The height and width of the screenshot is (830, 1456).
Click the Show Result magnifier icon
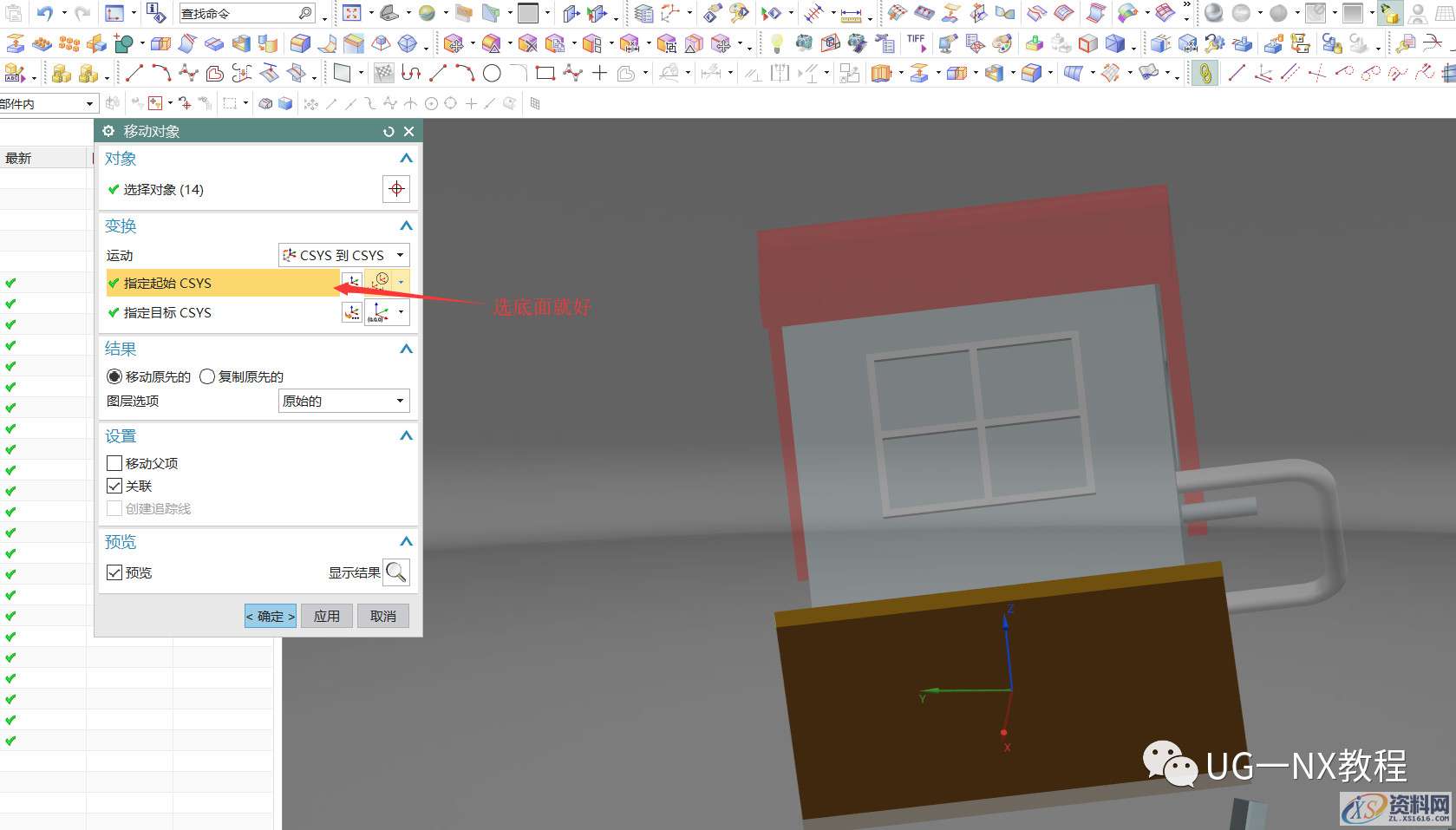[x=395, y=572]
